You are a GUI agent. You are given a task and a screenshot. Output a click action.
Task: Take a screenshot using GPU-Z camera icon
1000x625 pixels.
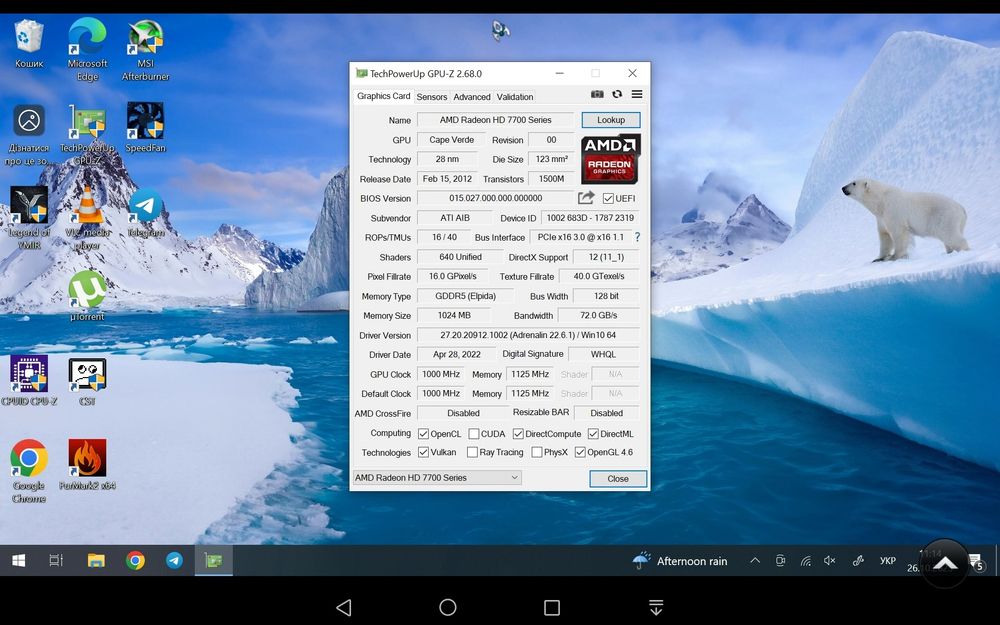point(597,94)
